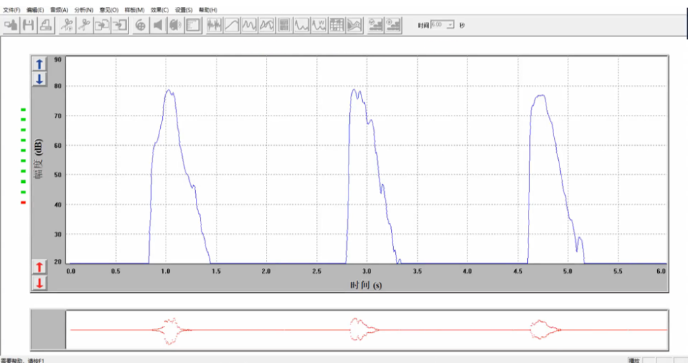
Task: Click the amplitude curve display icon
Action: point(232,25)
